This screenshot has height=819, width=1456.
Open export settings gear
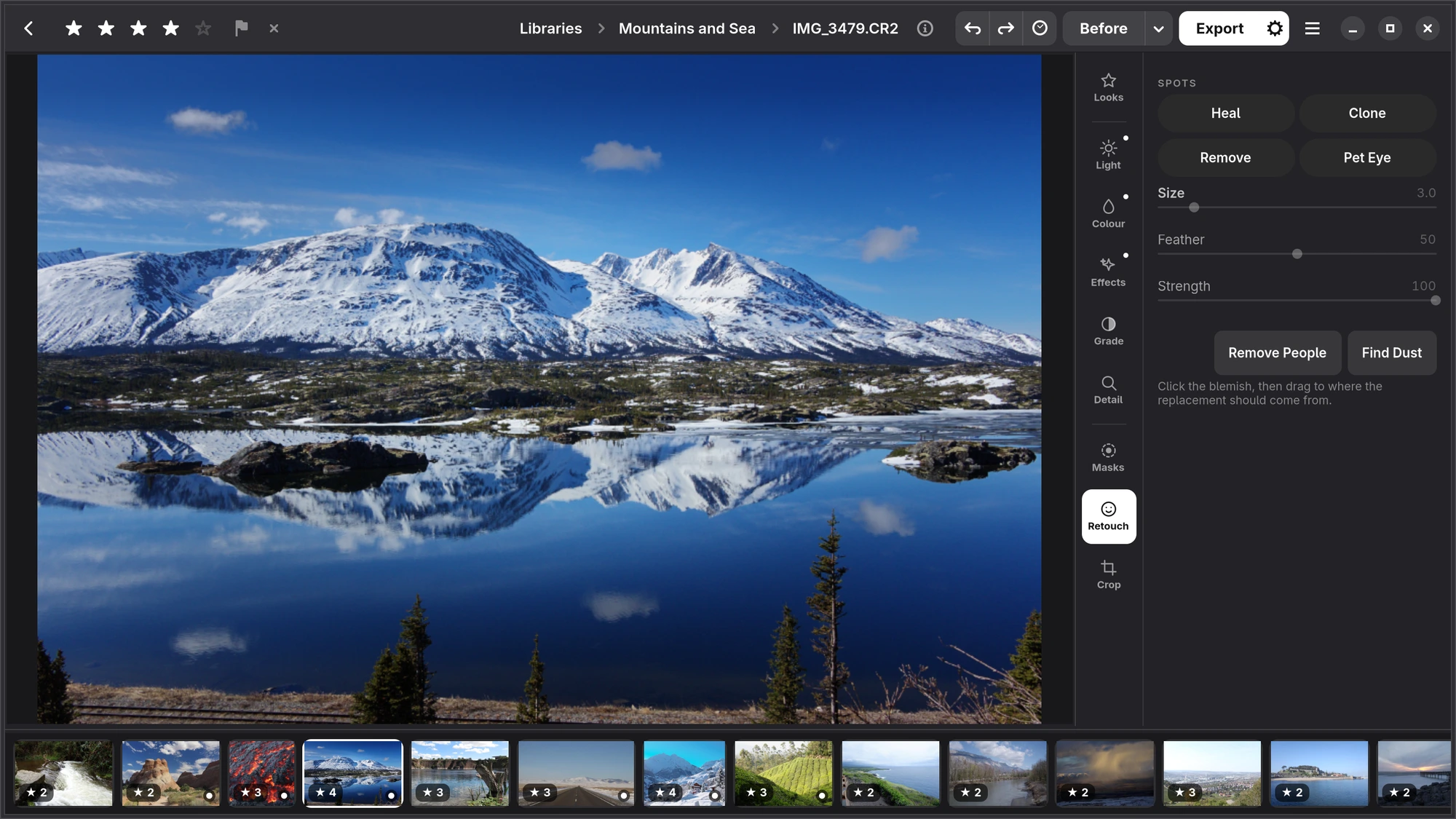tap(1274, 28)
